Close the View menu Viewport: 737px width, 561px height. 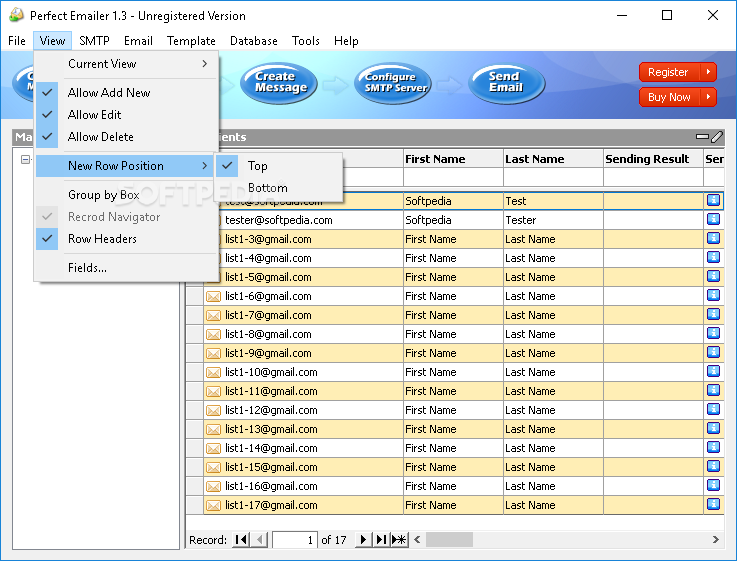coord(52,41)
